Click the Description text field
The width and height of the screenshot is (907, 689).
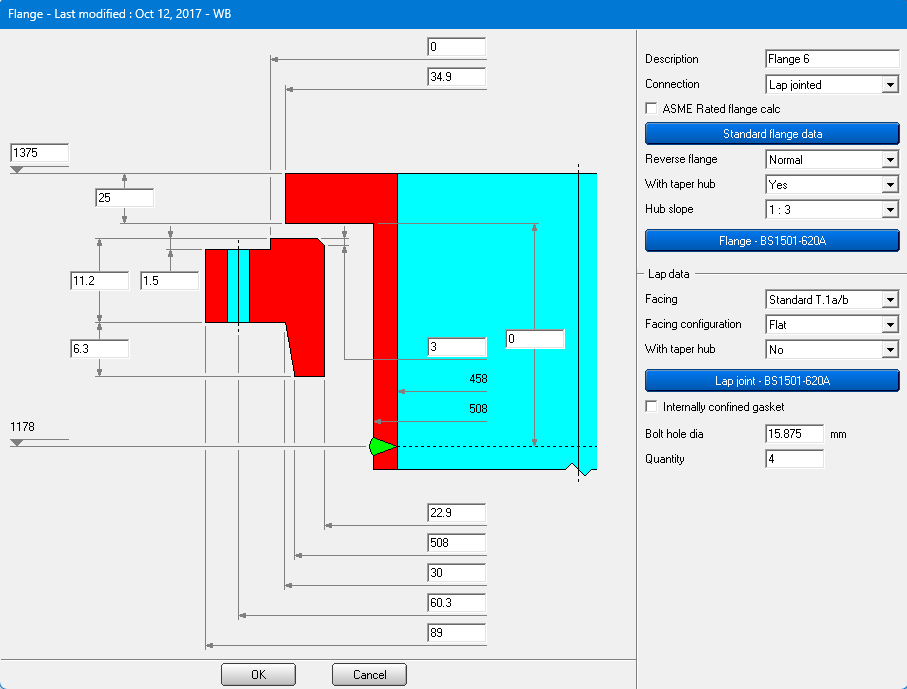point(831,59)
